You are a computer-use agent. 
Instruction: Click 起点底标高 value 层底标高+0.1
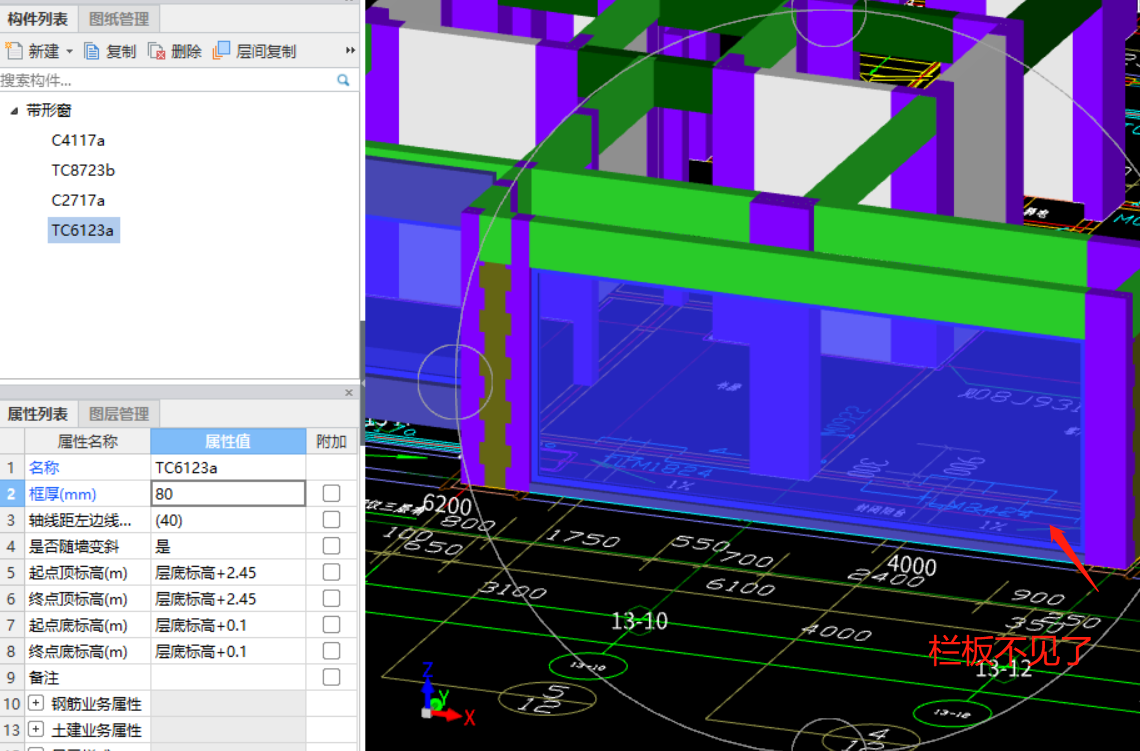pyautogui.click(x=228, y=625)
